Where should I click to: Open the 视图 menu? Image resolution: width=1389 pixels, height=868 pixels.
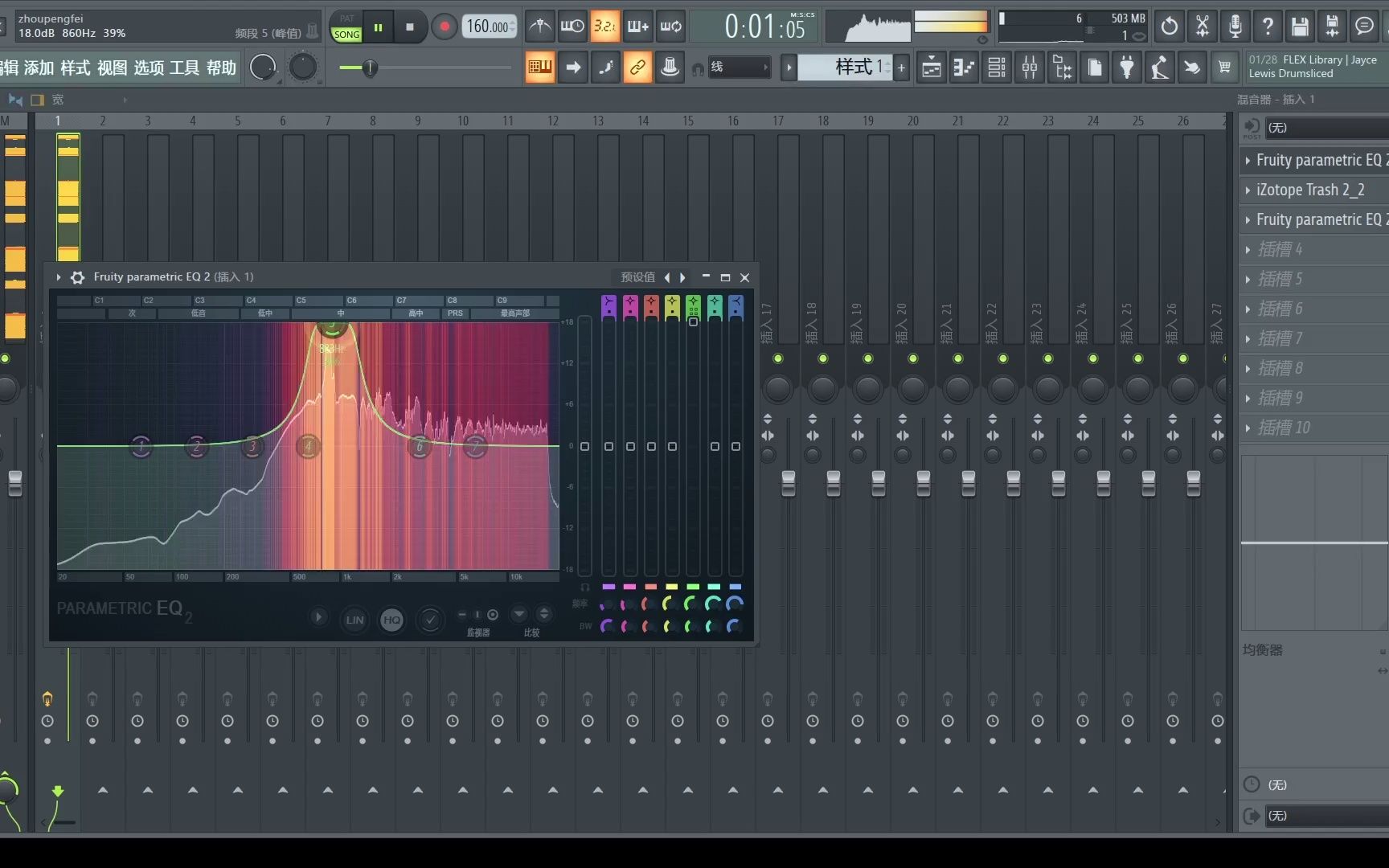[x=113, y=68]
